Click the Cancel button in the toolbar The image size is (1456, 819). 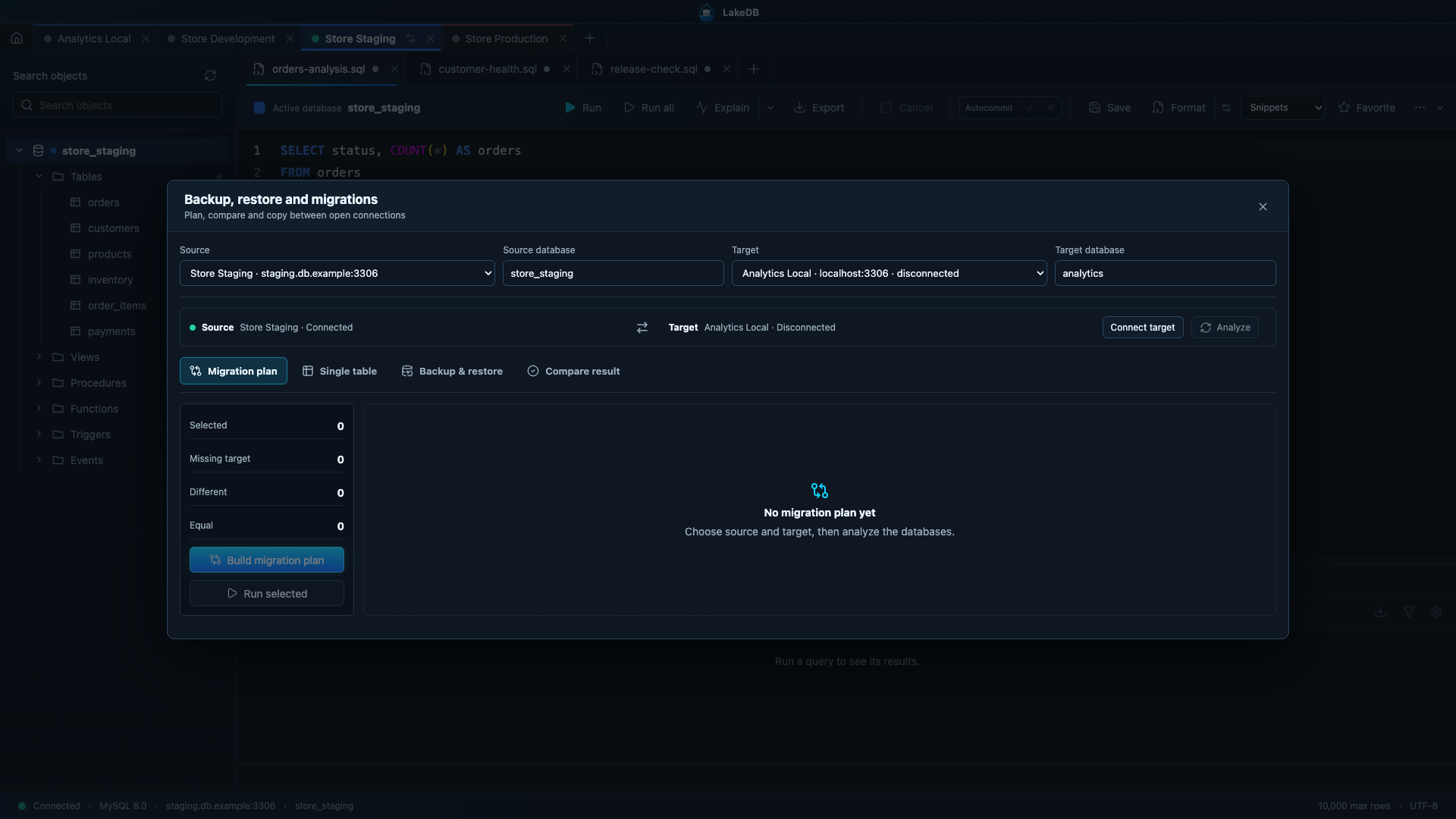(906, 108)
